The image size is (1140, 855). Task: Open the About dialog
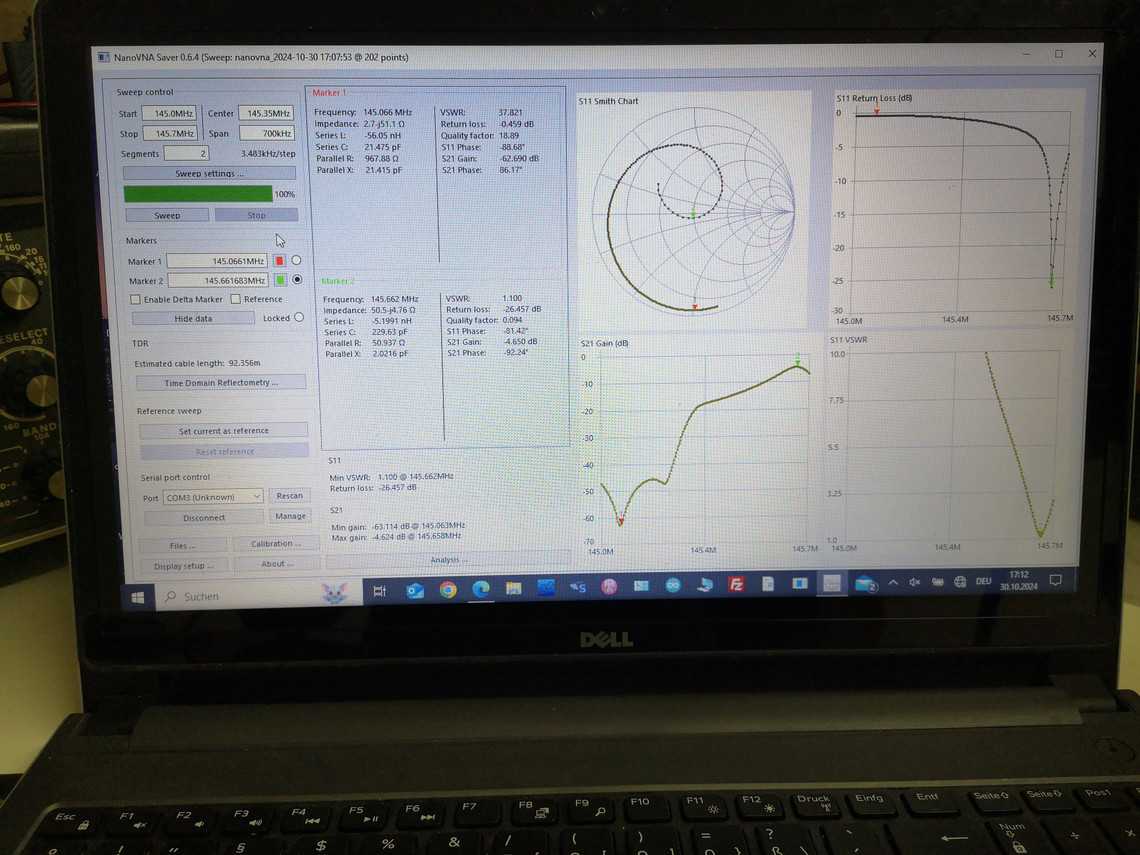pyautogui.click(x=276, y=563)
